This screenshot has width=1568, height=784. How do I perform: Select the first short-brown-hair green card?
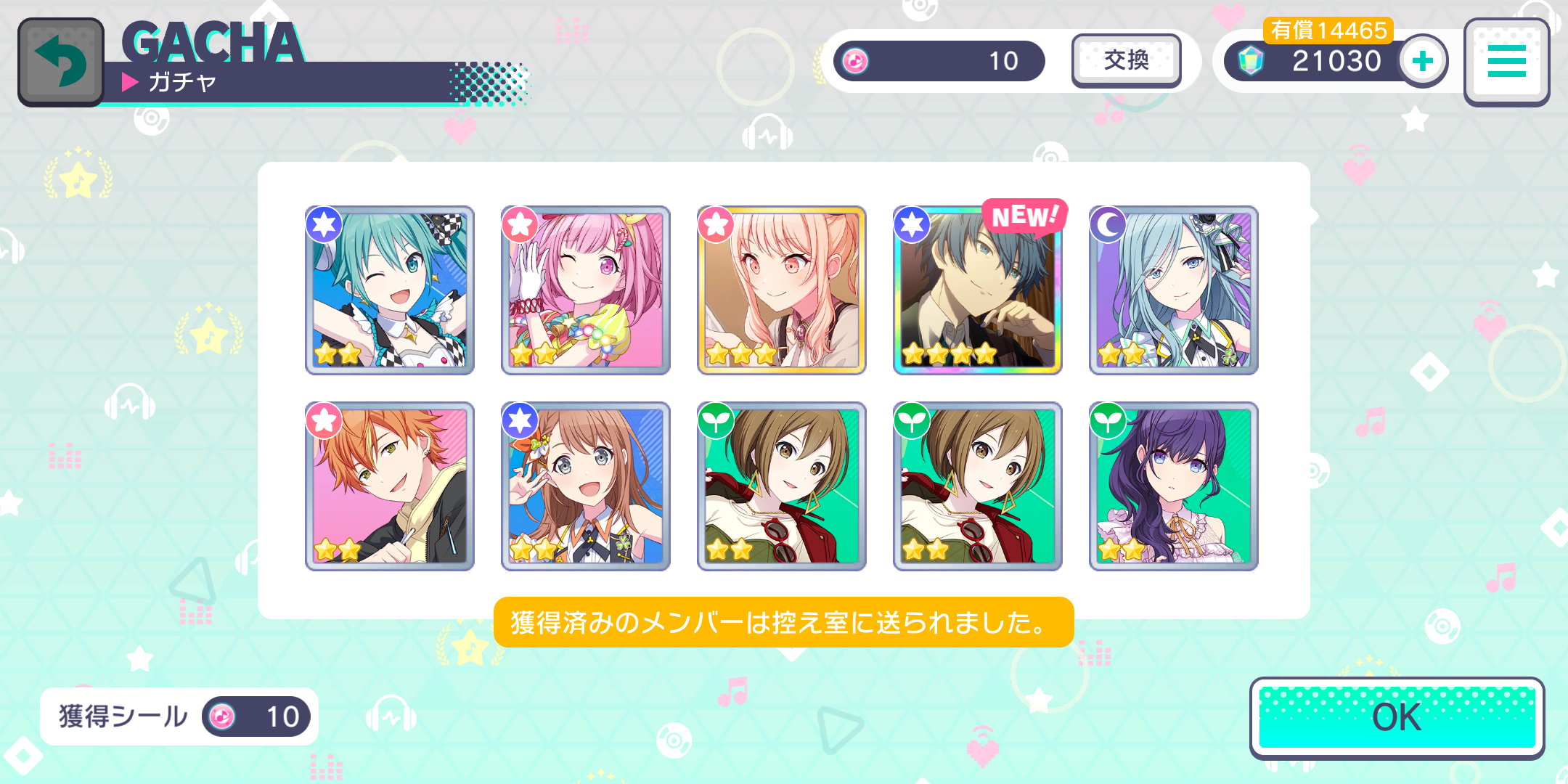[x=782, y=486]
